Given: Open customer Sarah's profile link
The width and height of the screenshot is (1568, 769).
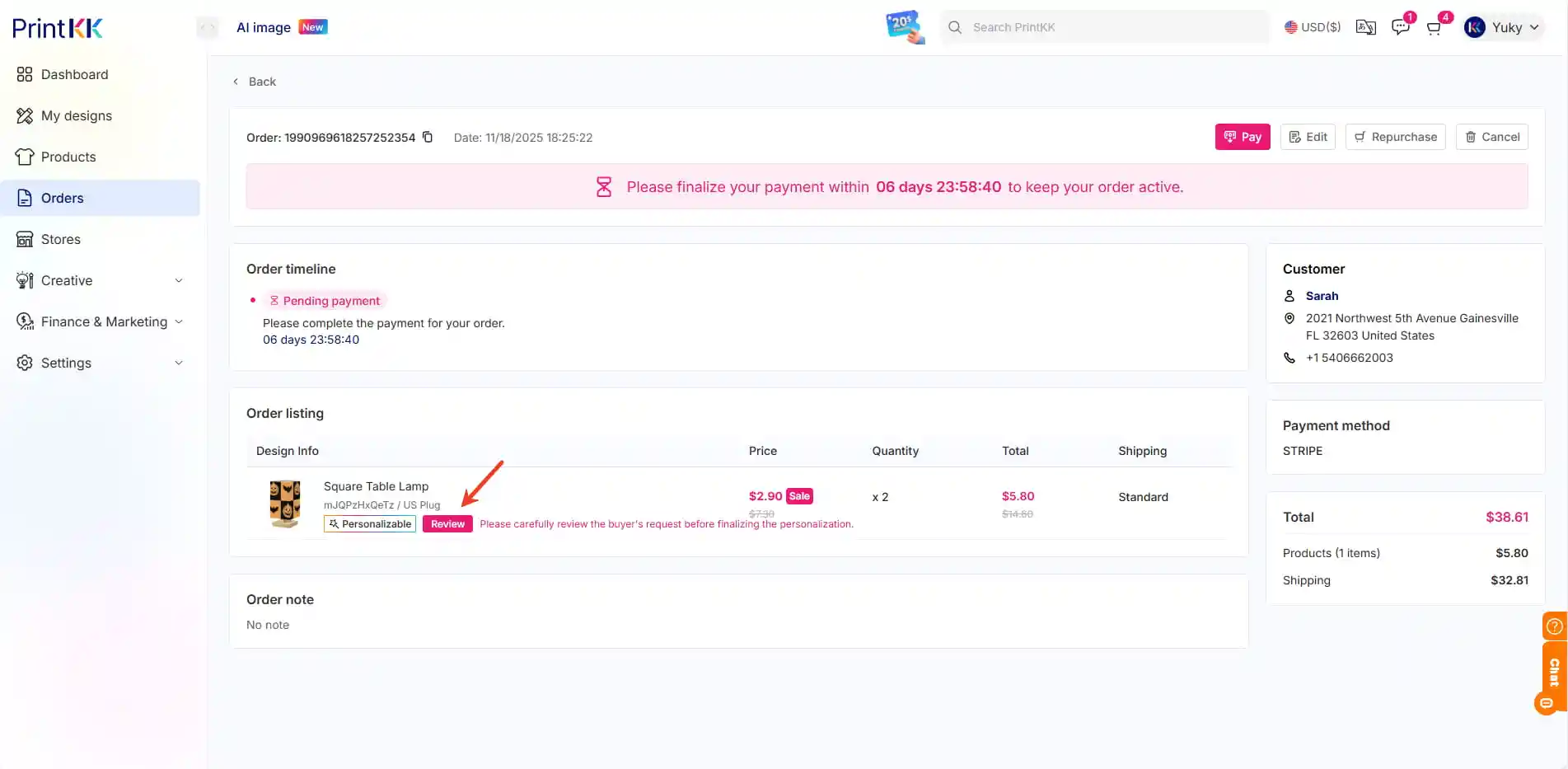Looking at the screenshot, I should point(1322,296).
